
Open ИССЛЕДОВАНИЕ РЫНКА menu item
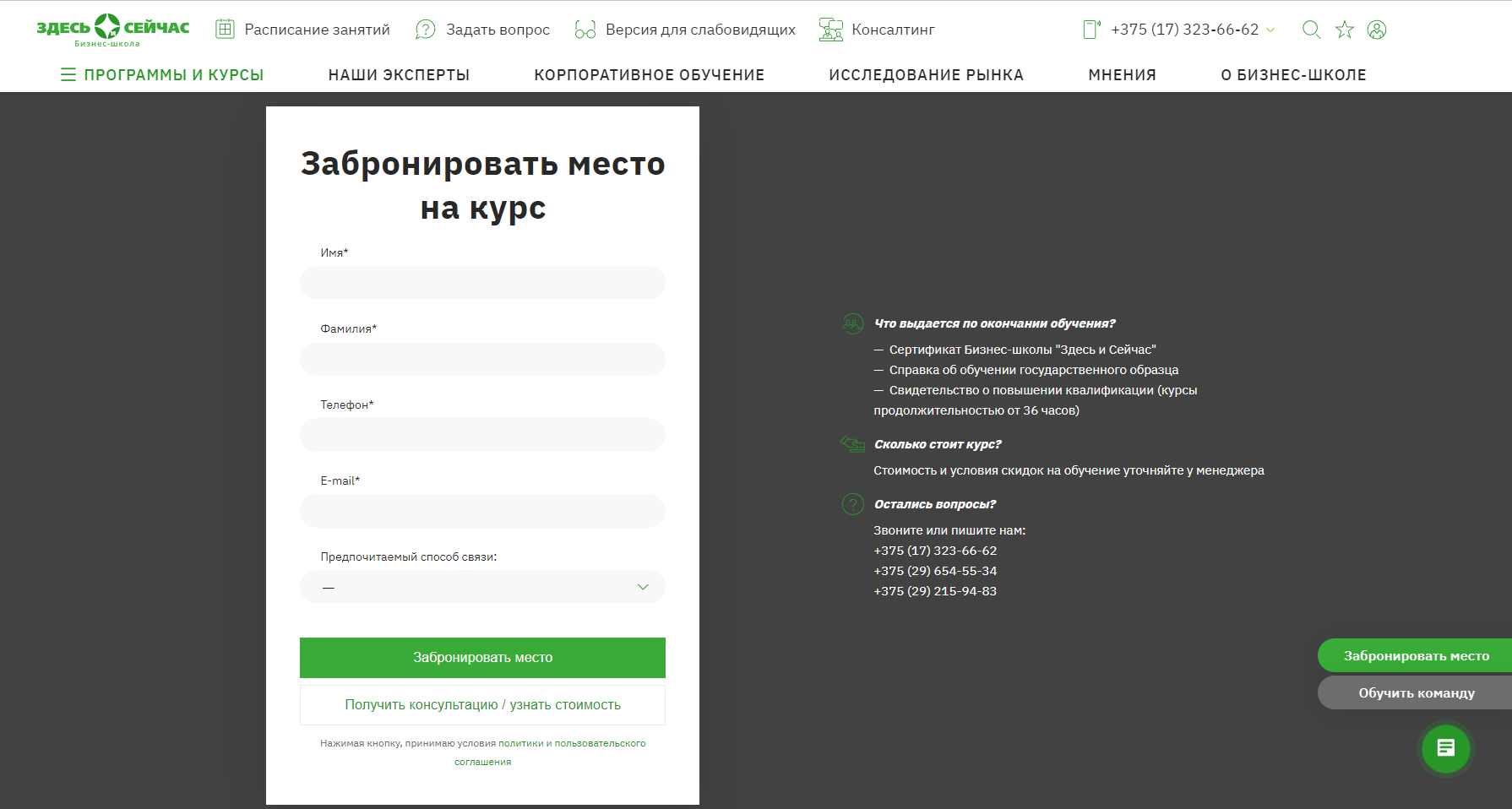pos(927,75)
